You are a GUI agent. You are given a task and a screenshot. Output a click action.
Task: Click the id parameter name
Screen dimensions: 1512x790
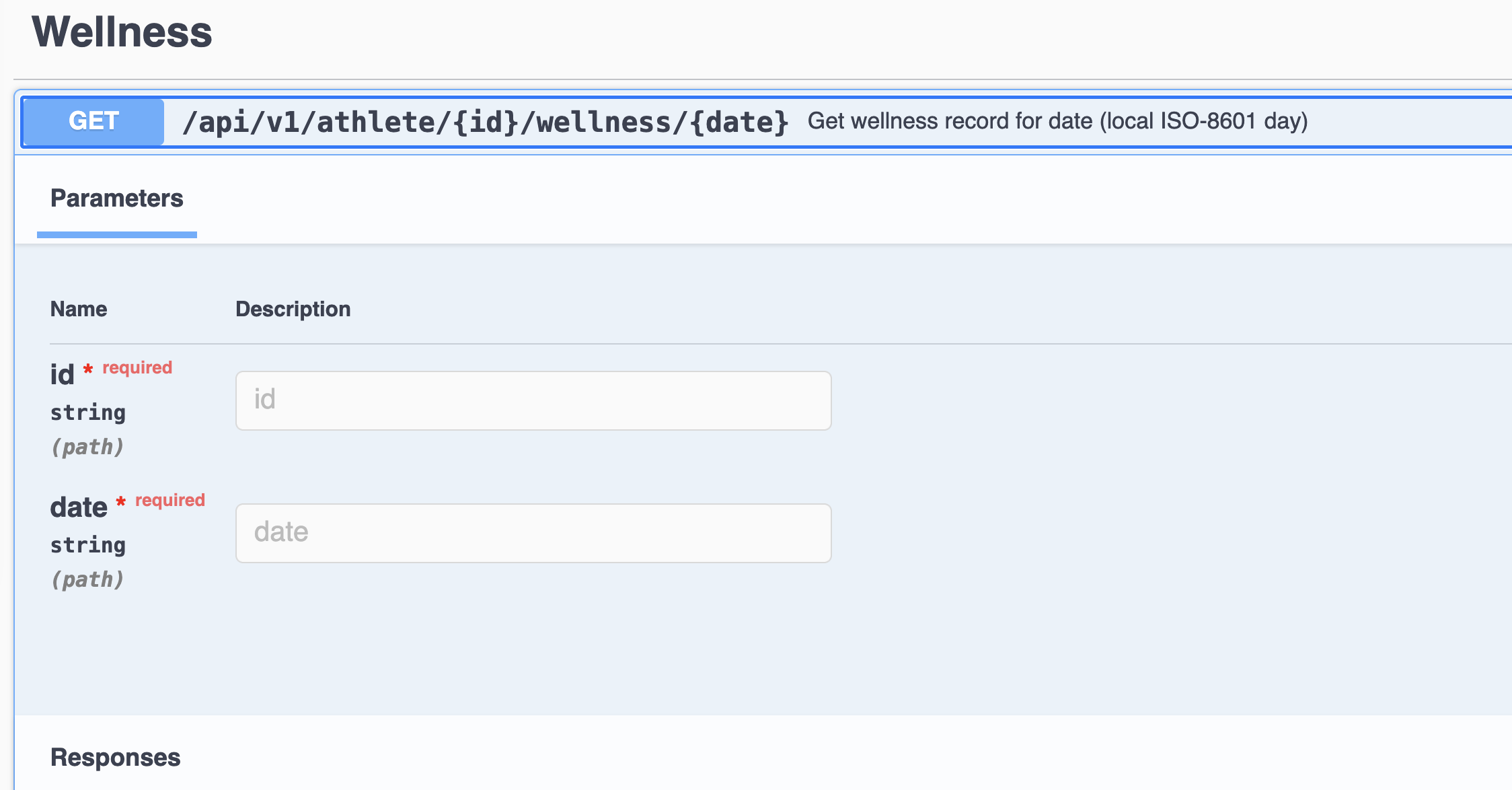coord(62,375)
